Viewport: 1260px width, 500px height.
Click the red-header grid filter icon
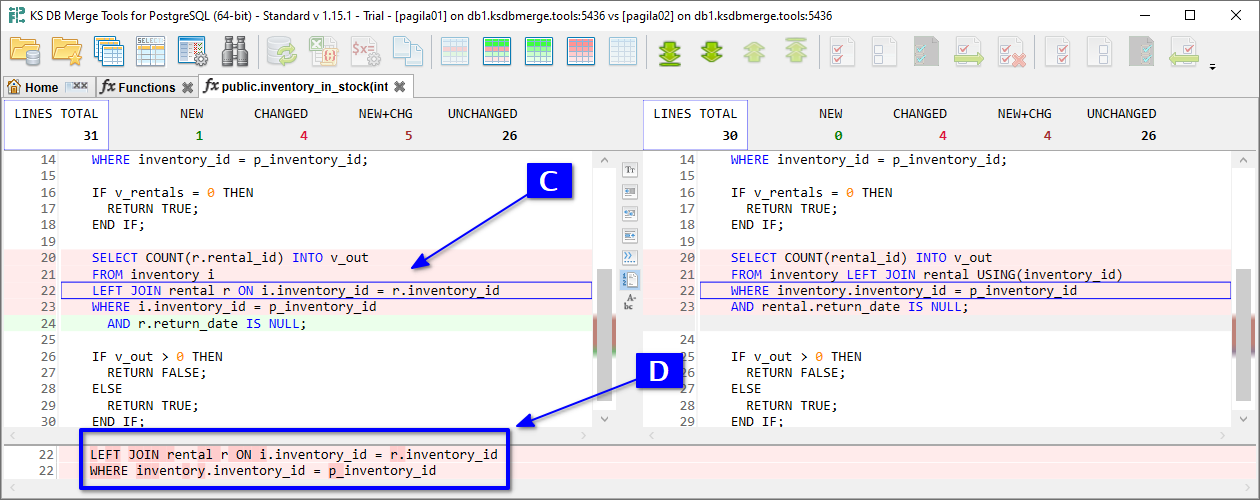tap(581, 51)
